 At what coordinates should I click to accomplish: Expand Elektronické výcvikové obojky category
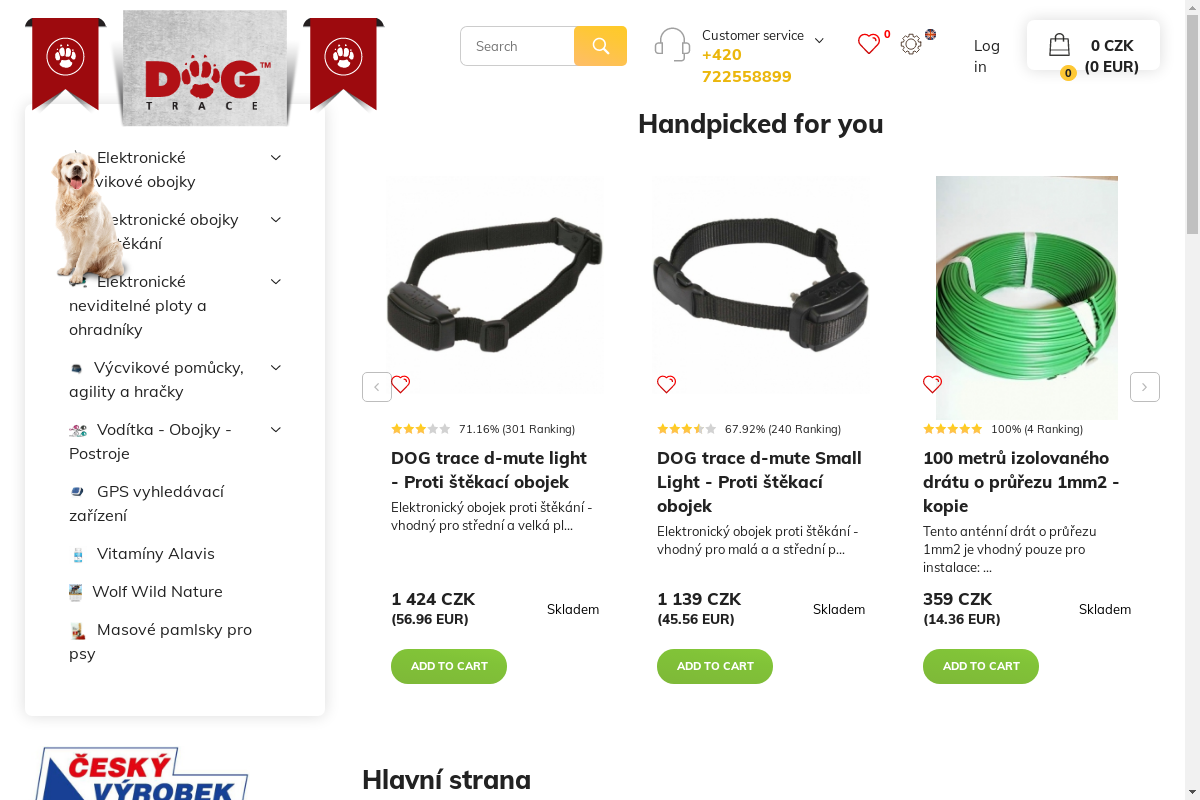(276, 157)
